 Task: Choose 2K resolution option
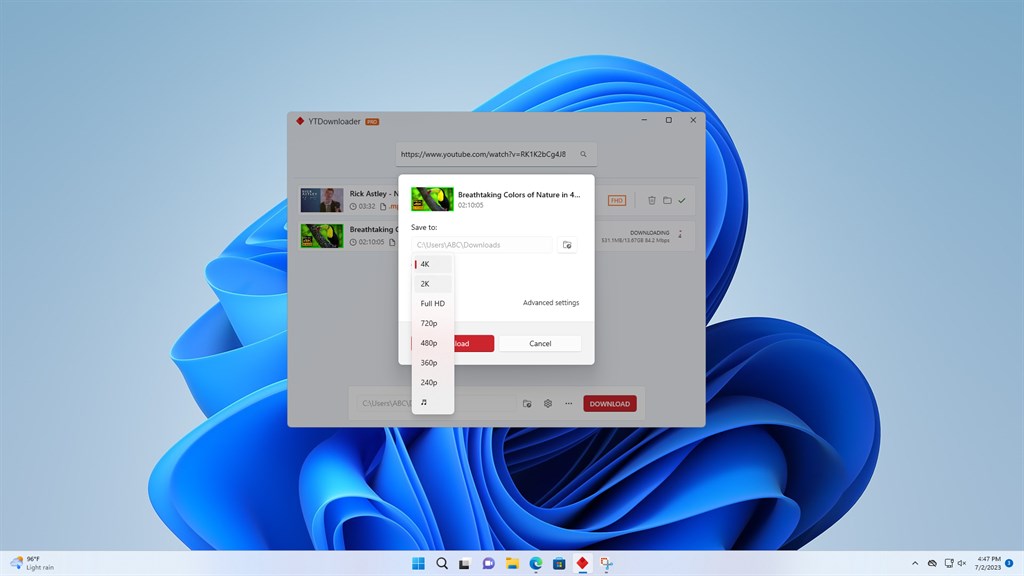432,283
